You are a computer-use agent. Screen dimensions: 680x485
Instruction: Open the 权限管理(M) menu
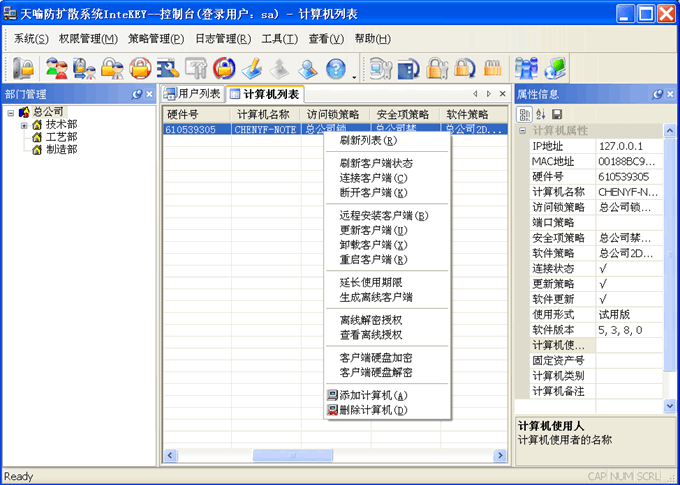[x=88, y=39]
